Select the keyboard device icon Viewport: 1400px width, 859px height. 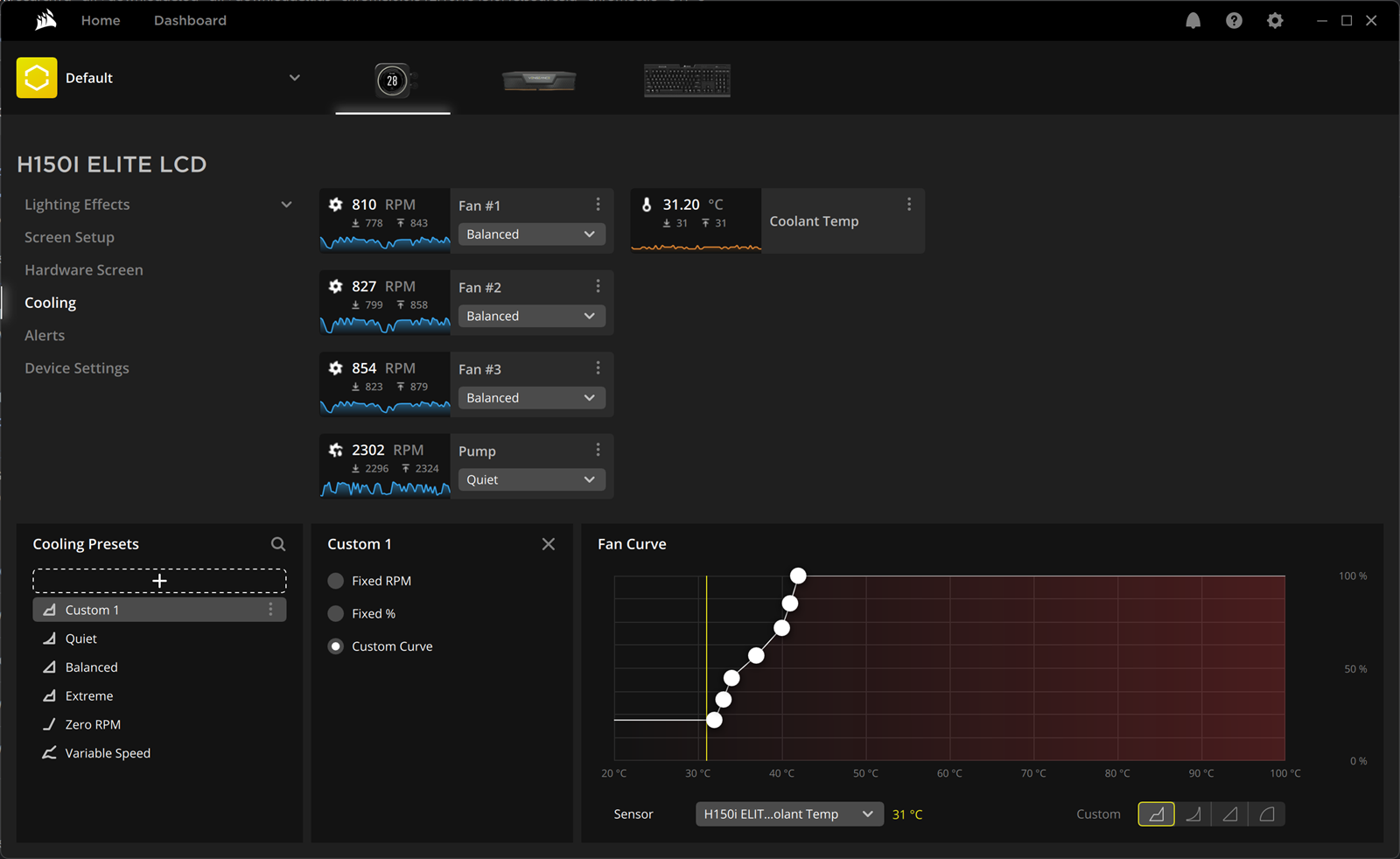(687, 80)
